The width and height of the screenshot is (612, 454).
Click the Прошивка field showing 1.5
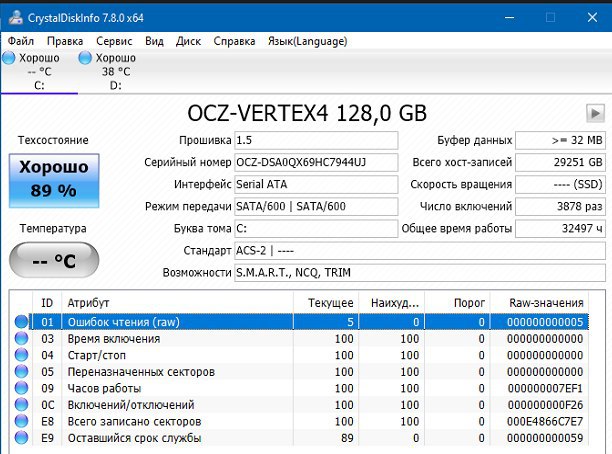click(316, 140)
